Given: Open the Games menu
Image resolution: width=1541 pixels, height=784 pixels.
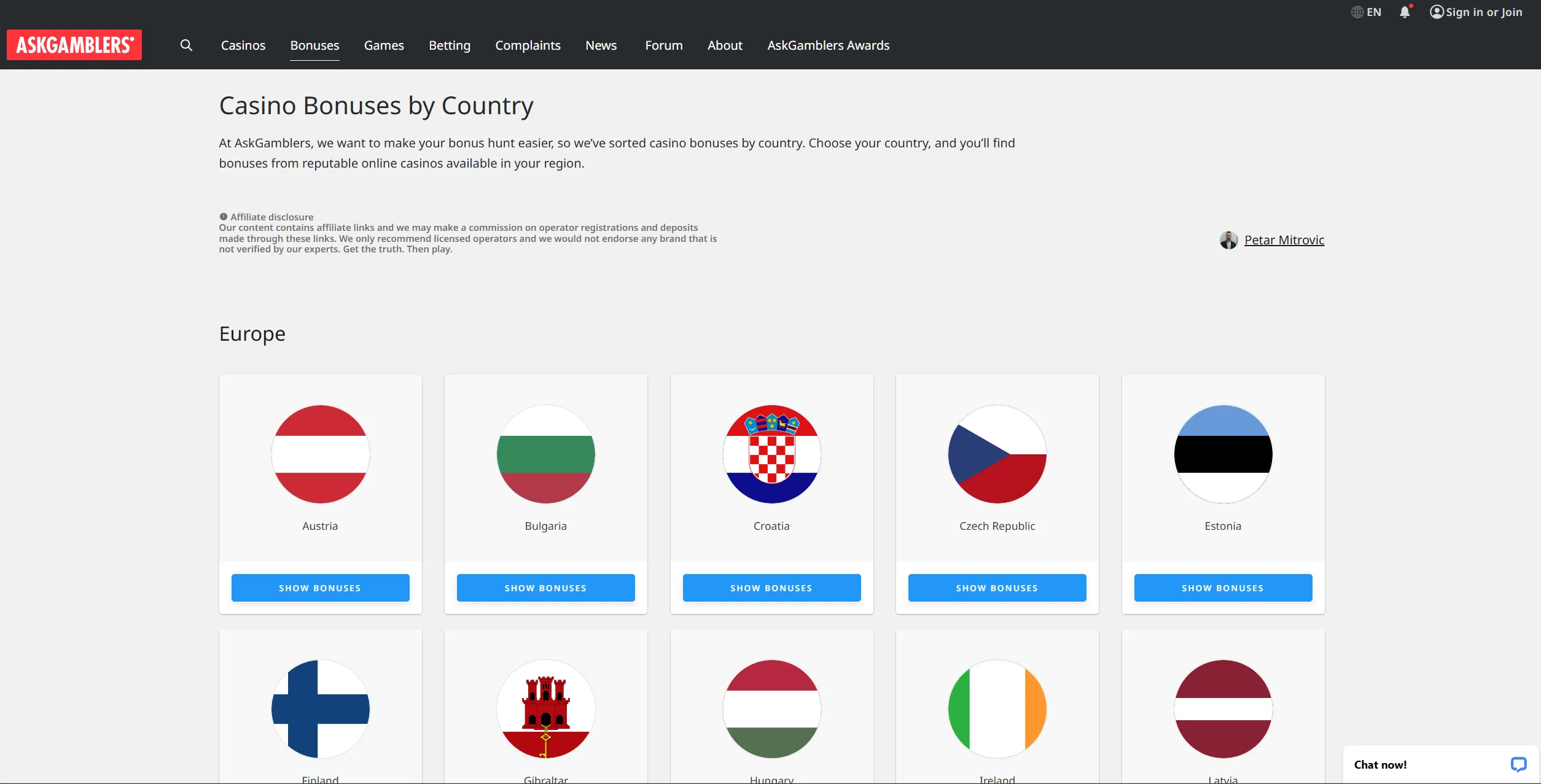Looking at the screenshot, I should 384,45.
